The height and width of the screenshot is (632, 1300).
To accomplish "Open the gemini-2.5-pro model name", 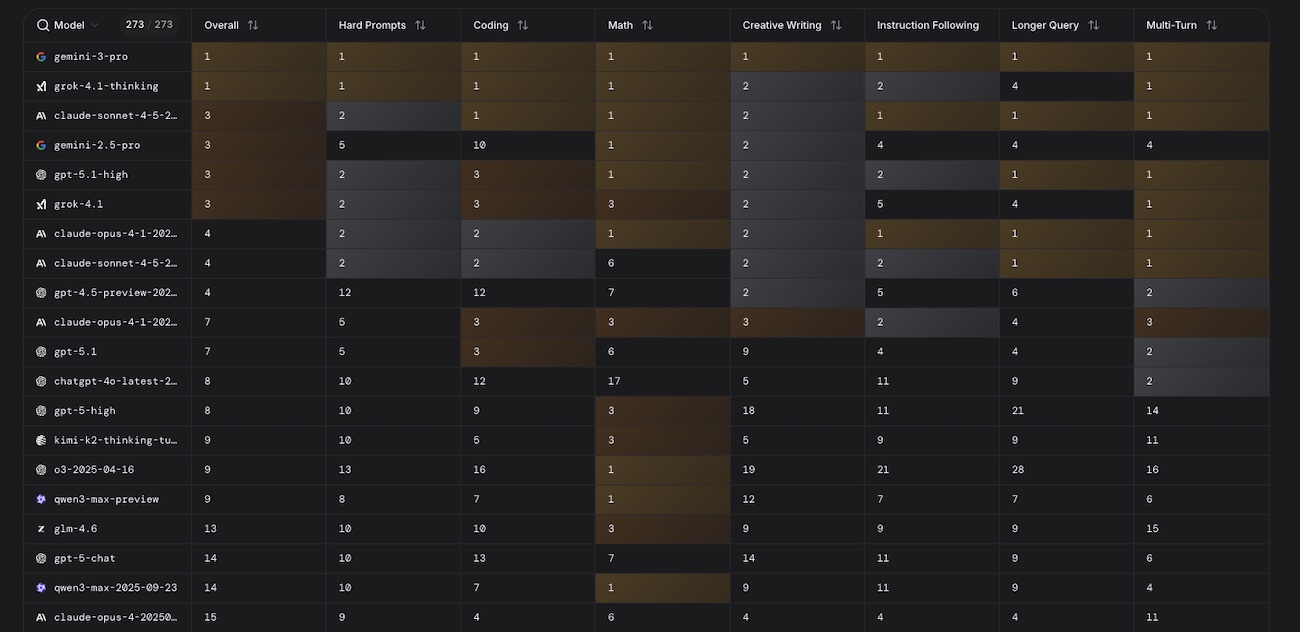I will pyautogui.click(x=97, y=145).
